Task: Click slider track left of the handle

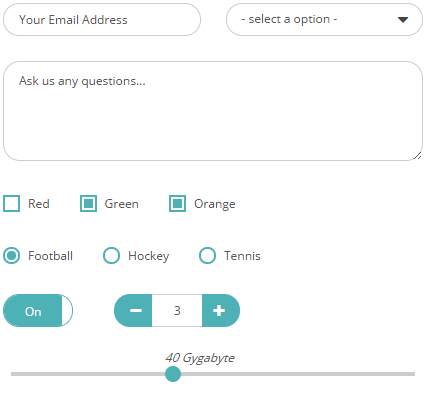Action: (88, 374)
